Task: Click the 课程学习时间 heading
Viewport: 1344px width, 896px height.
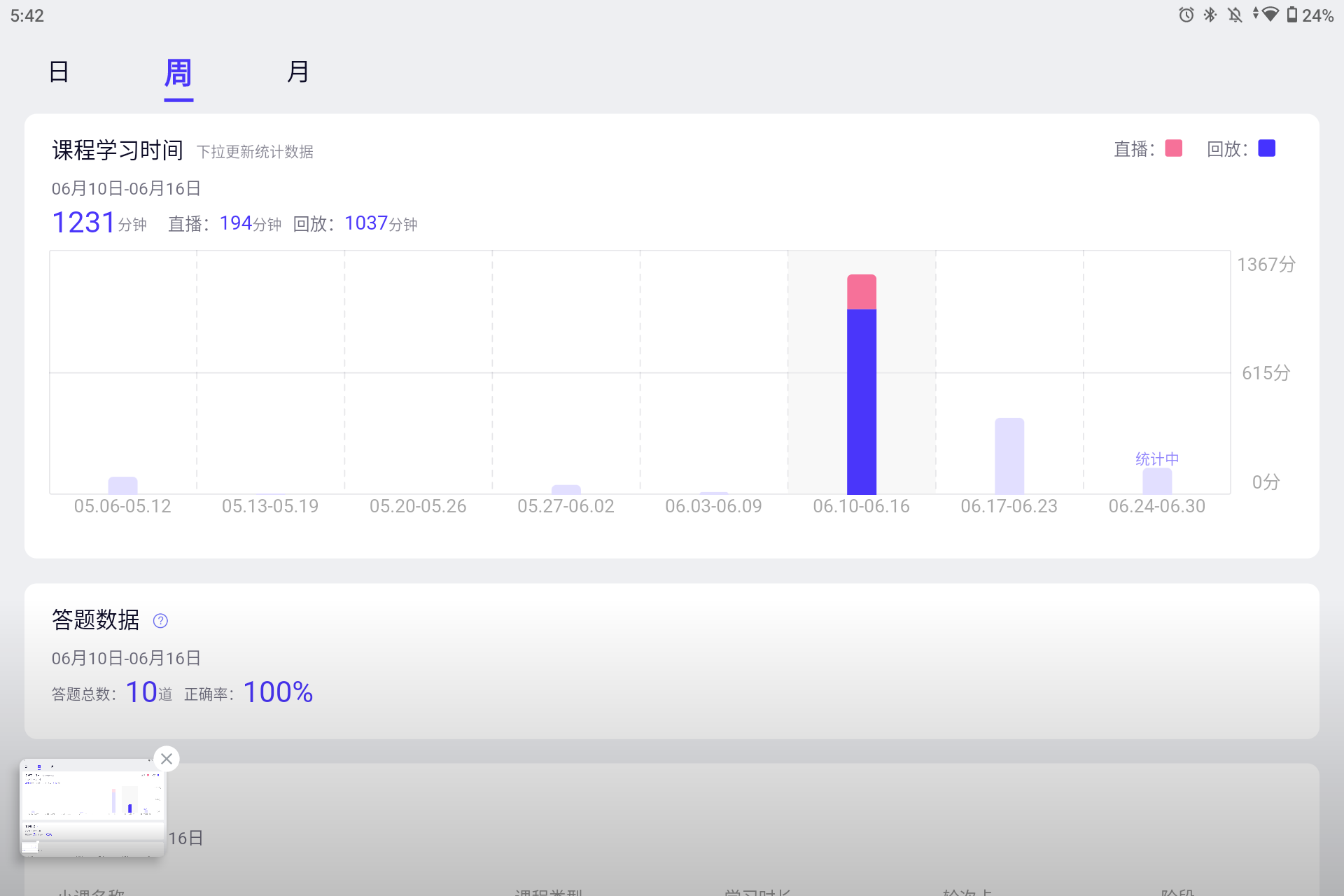Action: (118, 150)
